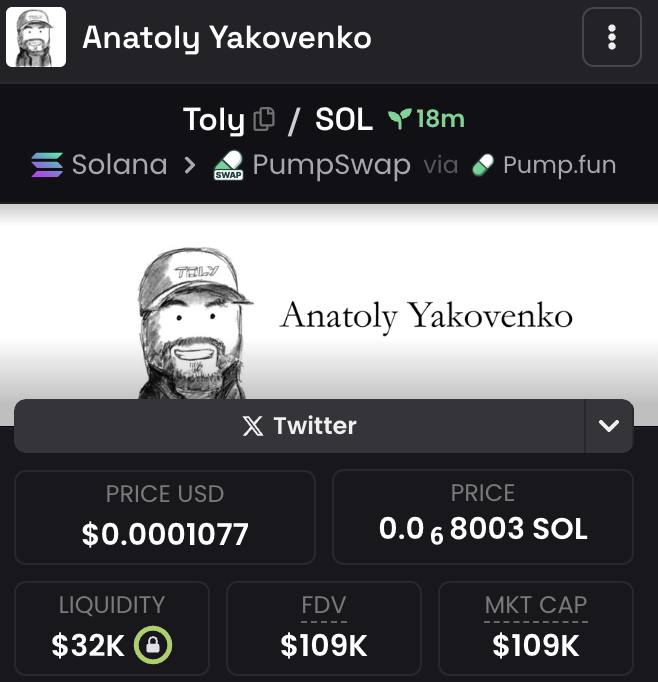Click the X logo on Twitter button

254,426
